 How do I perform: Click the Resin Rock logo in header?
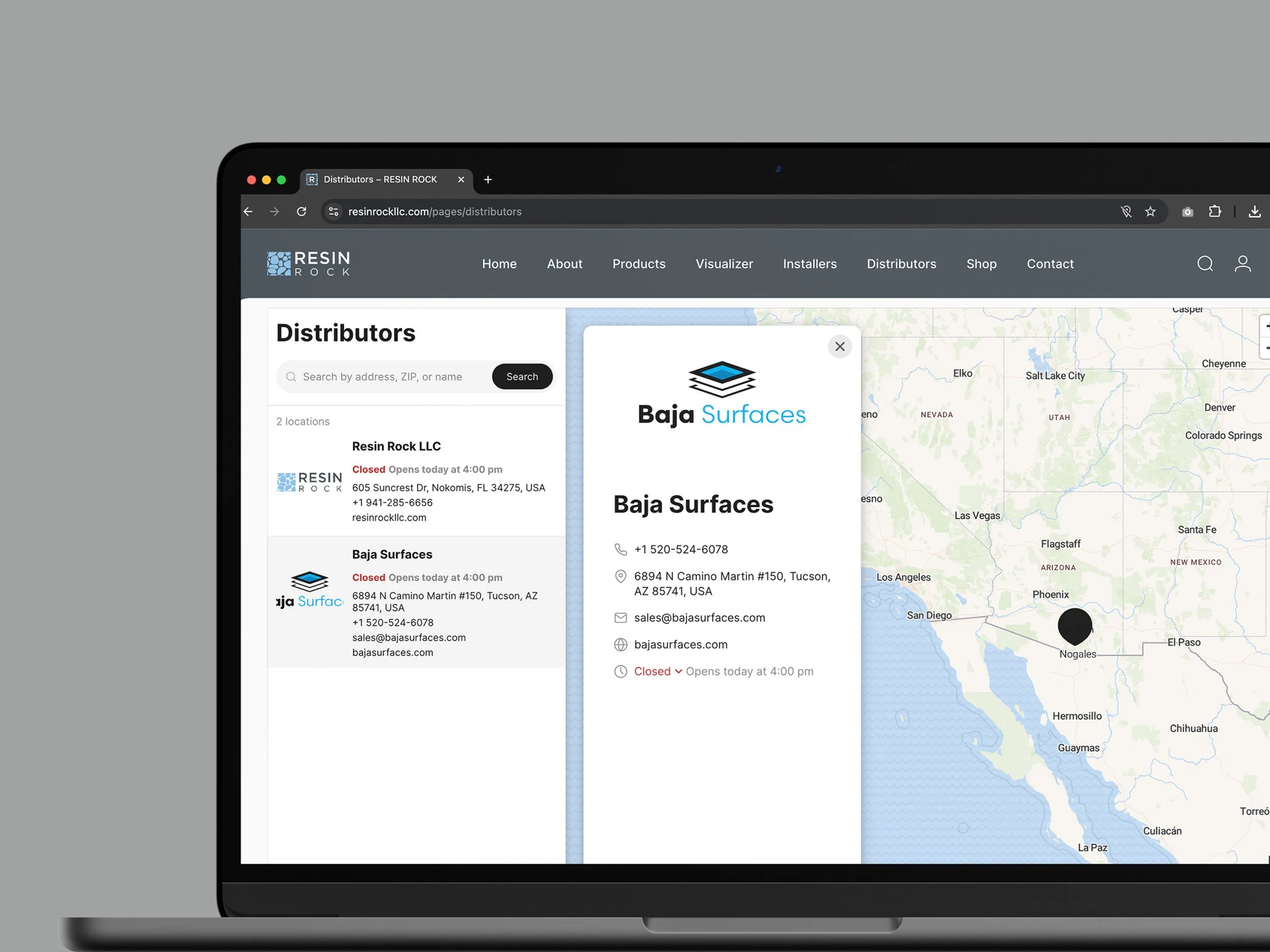pyautogui.click(x=308, y=264)
